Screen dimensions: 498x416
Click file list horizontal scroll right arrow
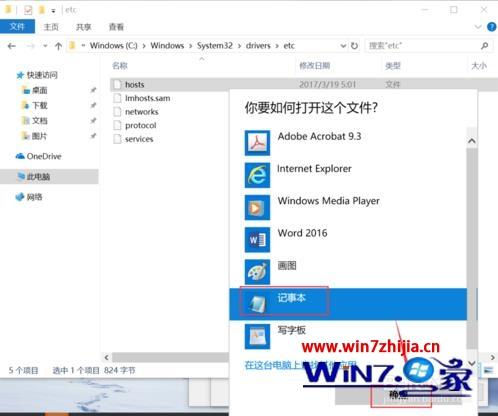pos(493,357)
